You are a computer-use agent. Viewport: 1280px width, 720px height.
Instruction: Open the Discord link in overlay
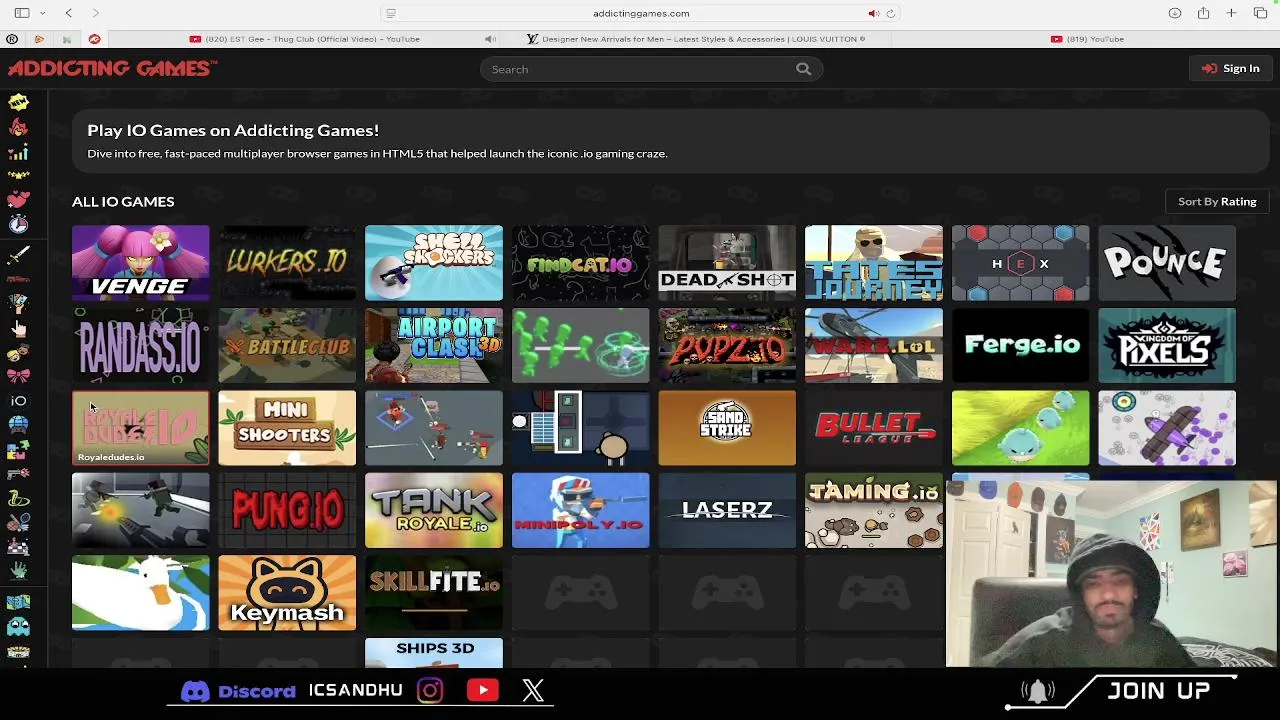click(x=238, y=691)
